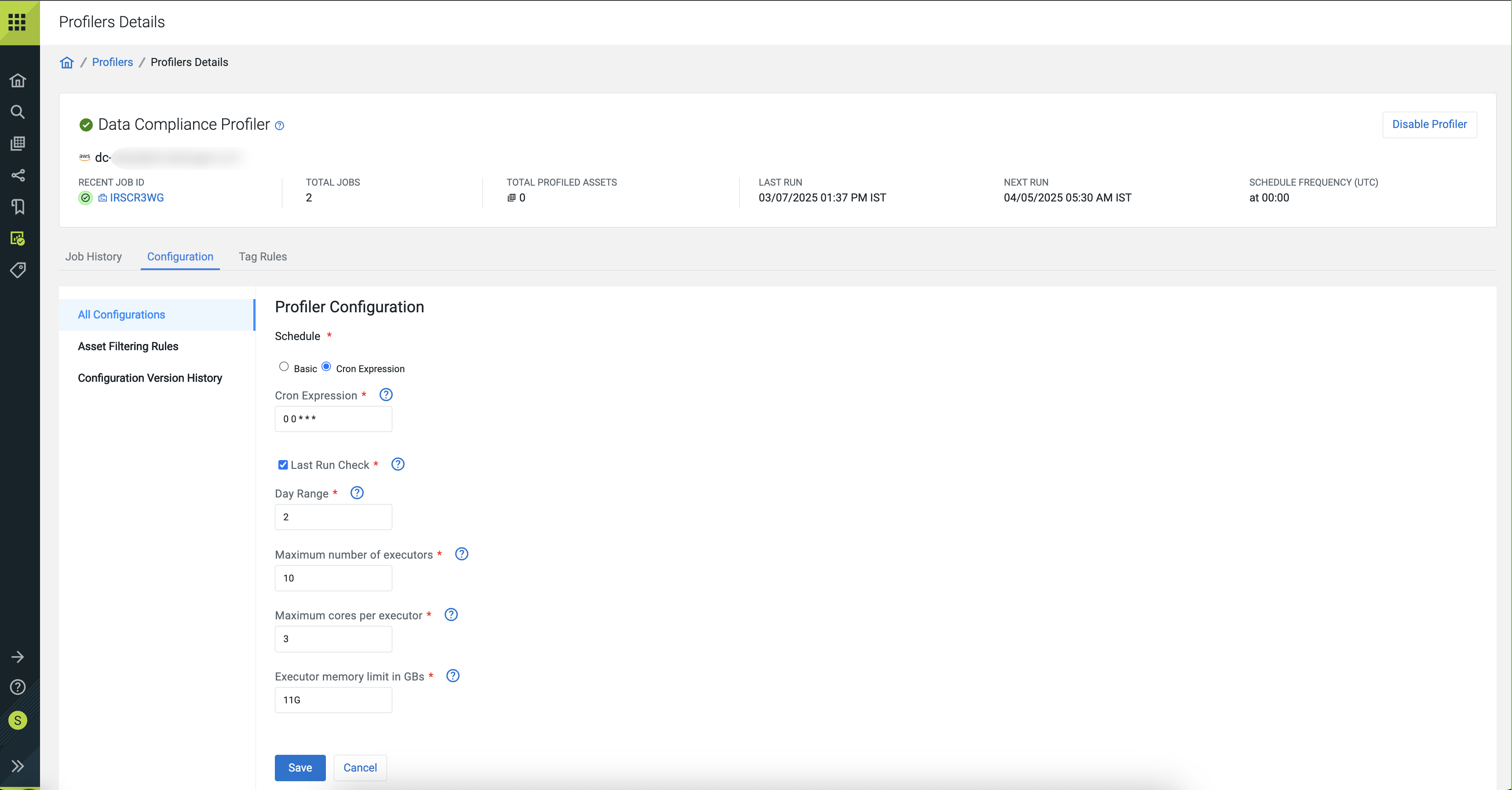Open the user avatar S icon
The width and height of the screenshot is (1512, 790).
18,720
